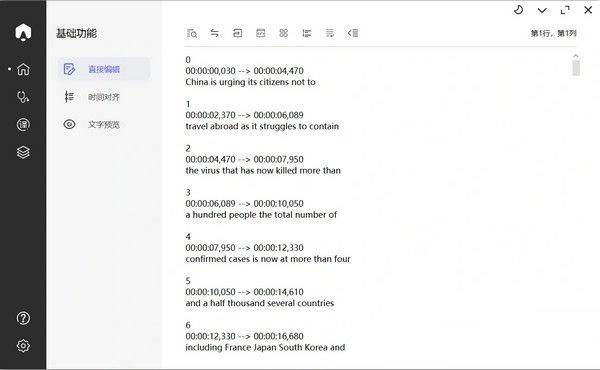
Task: Click timestamp '00:00:02,370 --> 00:00:06,089'
Action: (245, 115)
